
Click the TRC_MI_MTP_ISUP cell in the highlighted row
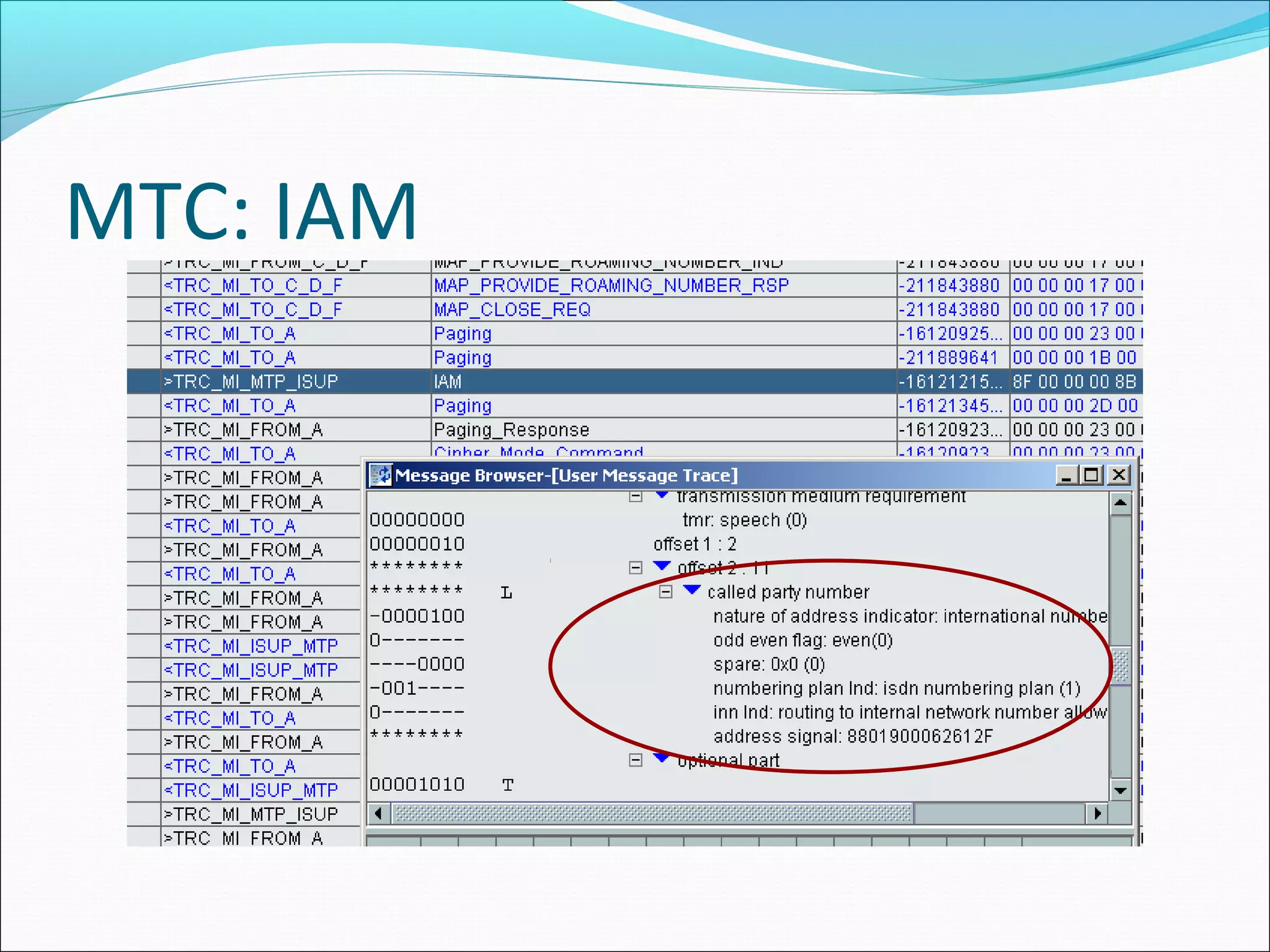(296, 381)
